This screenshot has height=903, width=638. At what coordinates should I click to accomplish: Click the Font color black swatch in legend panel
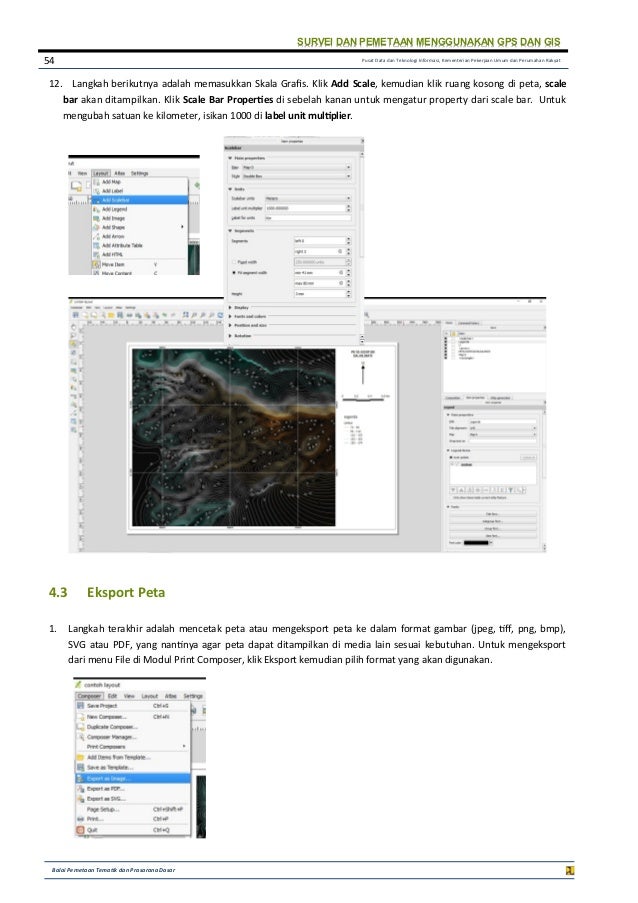coord(476,542)
